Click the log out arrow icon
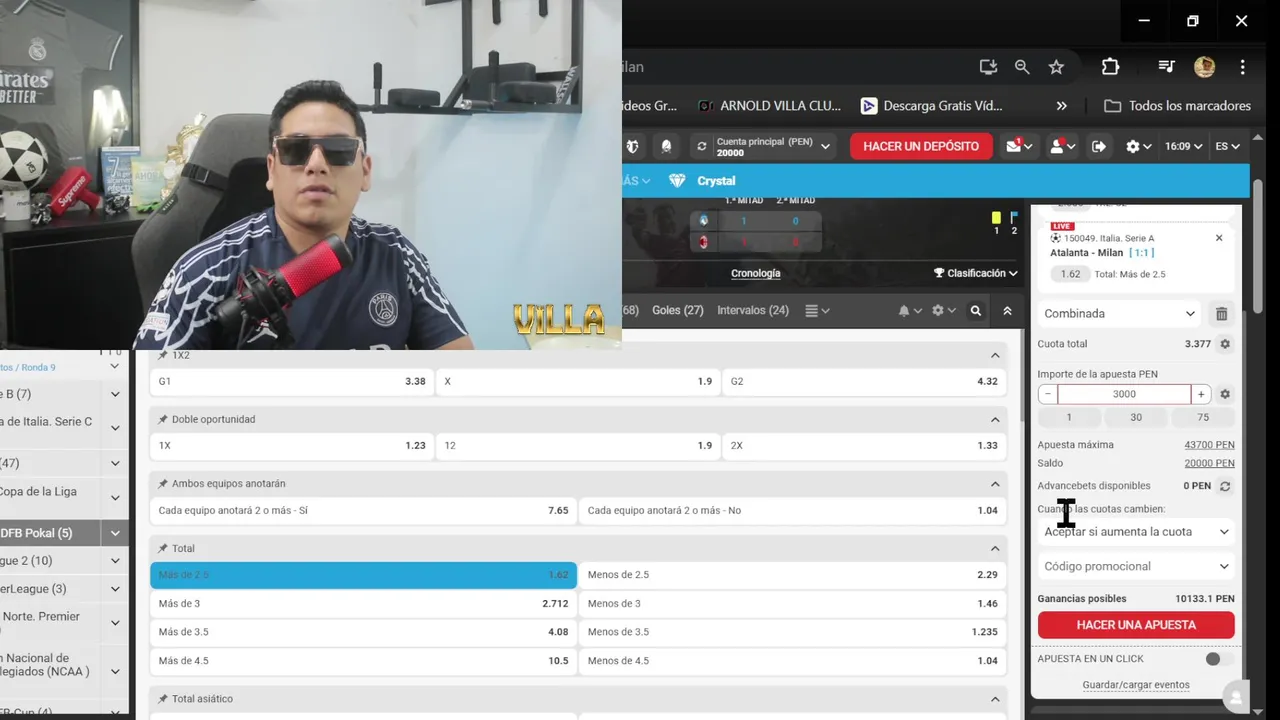Image resolution: width=1280 pixels, height=720 pixels. (1099, 146)
